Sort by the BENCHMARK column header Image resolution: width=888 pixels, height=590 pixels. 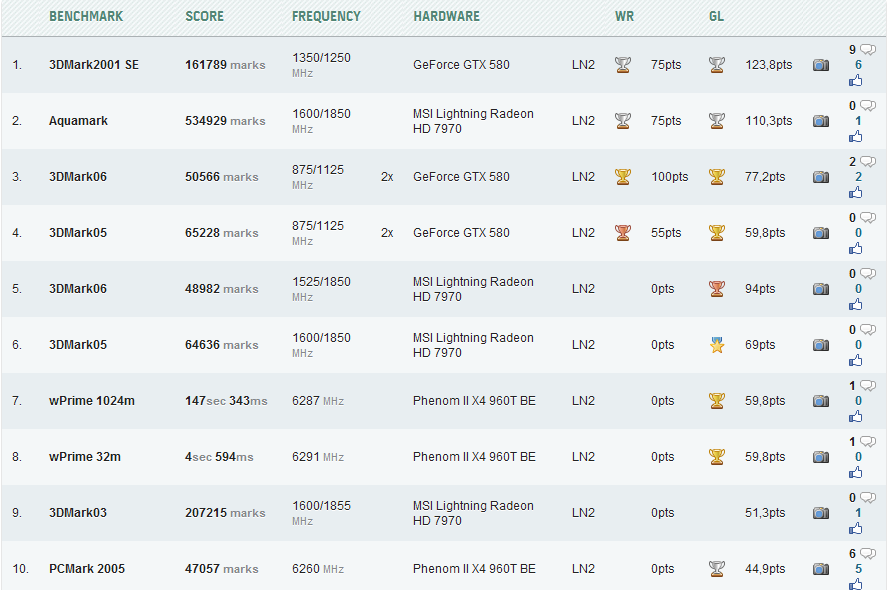tap(86, 16)
